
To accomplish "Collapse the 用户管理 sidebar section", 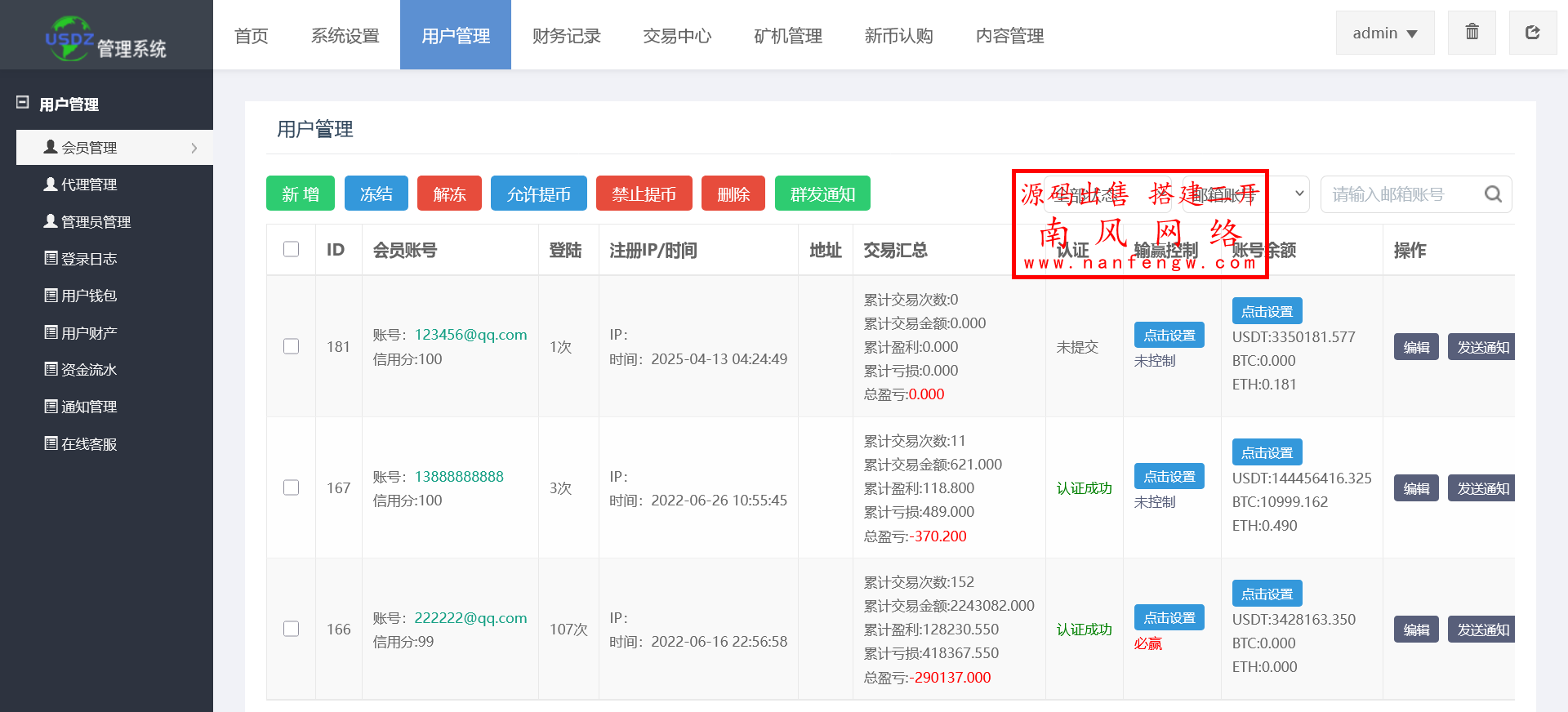I will tap(23, 103).
